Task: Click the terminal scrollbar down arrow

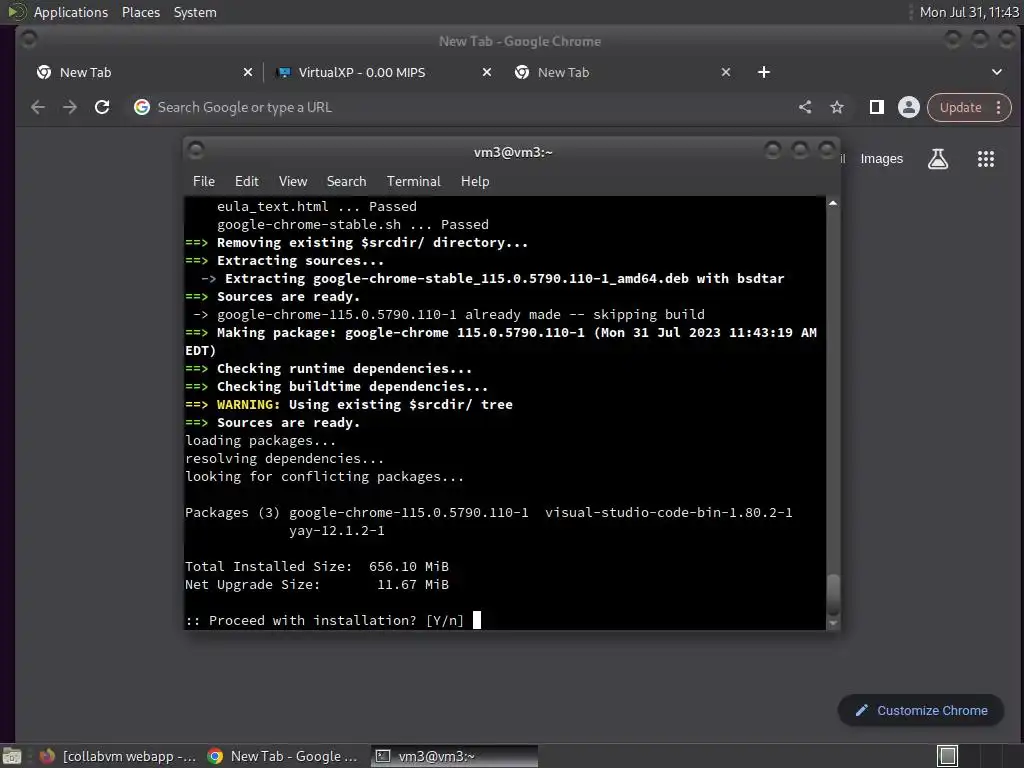Action: pos(833,623)
